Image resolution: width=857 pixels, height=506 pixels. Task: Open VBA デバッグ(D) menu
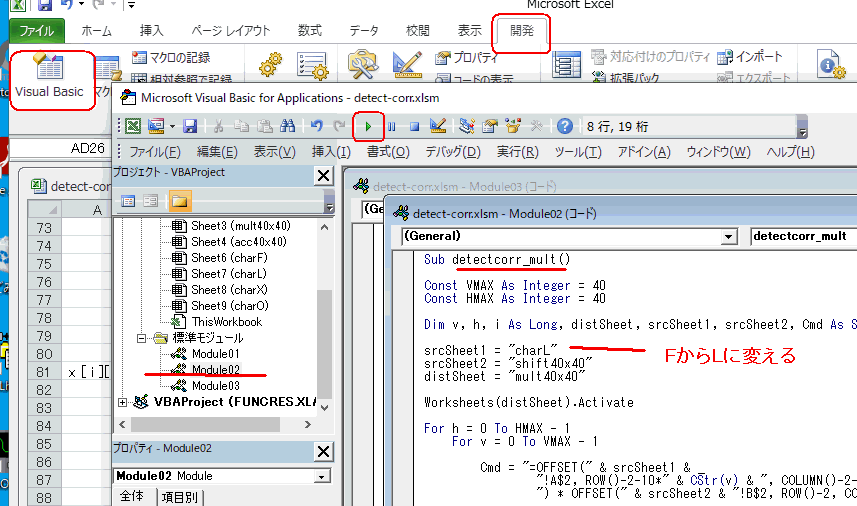tap(453, 151)
